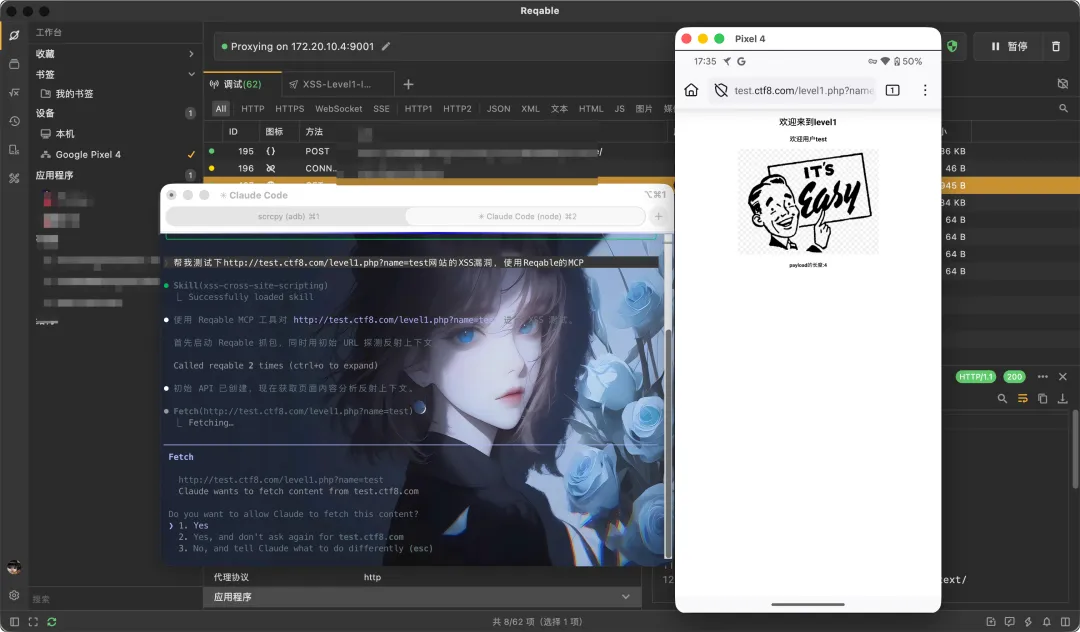Click the filter-off icon above the traffic list
The width and height of the screenshot is (1080, 632).
click(x=1063, y=83)
